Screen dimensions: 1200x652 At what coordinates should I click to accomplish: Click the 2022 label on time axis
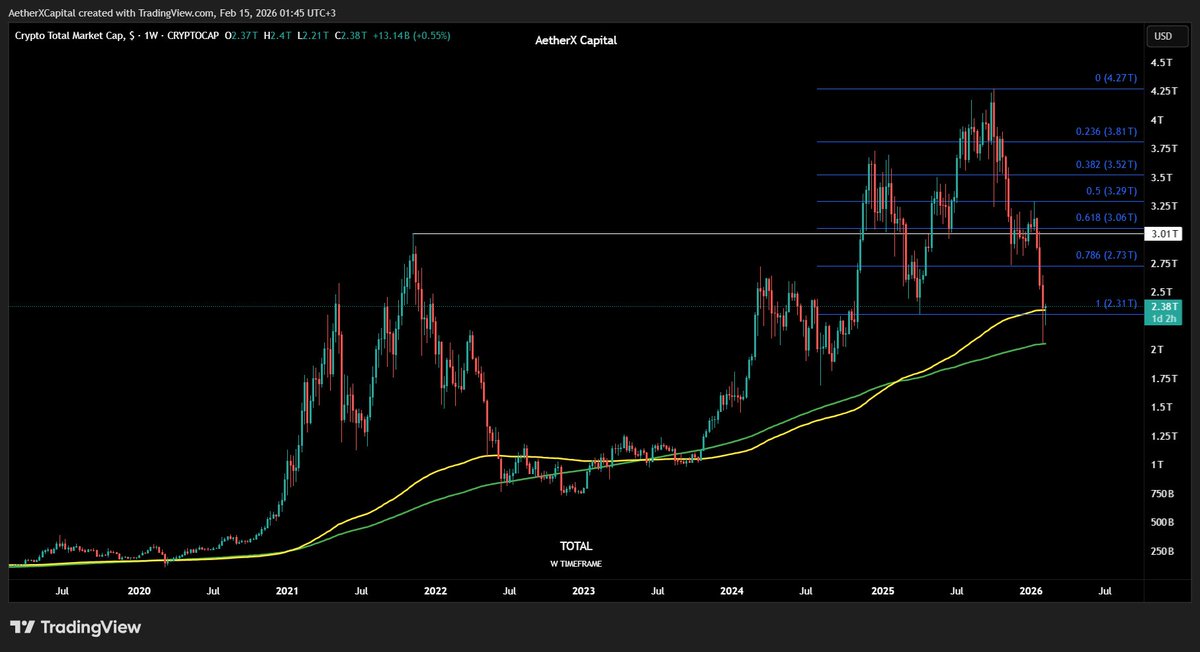pos(435,592)
